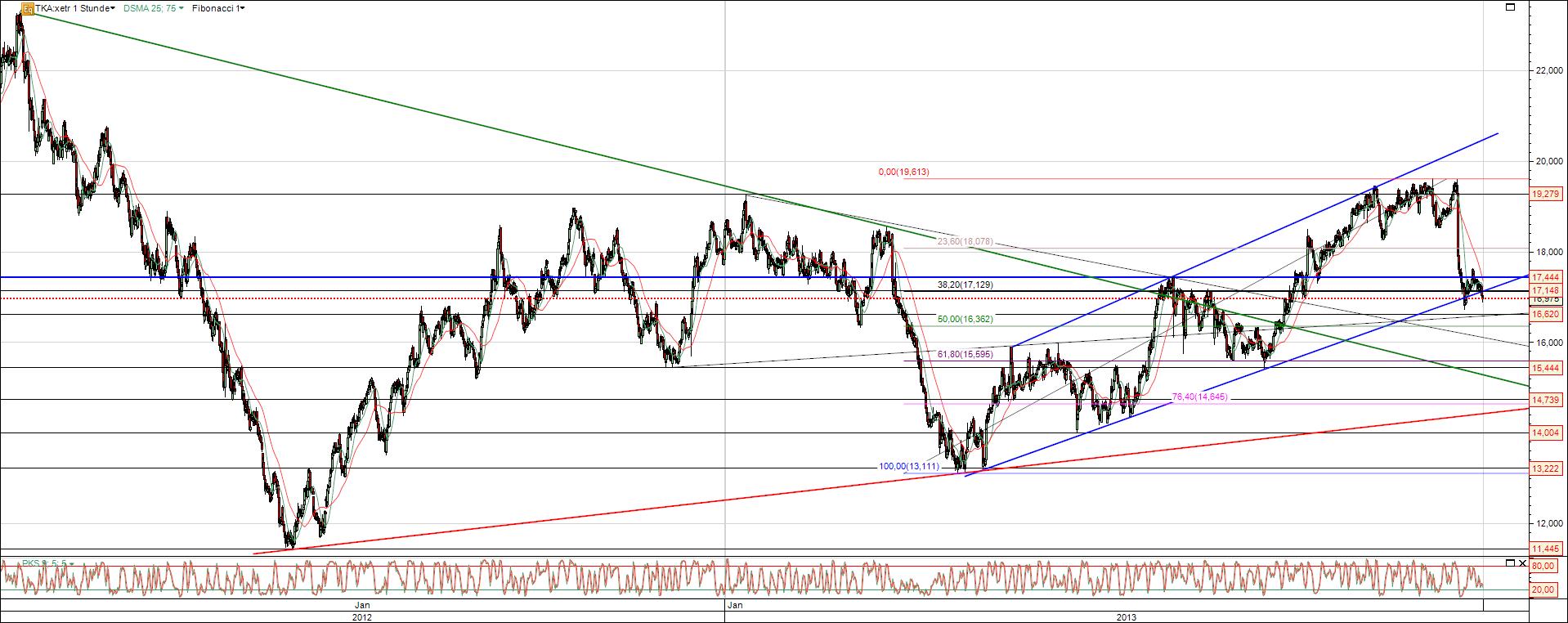Click the 80,00 oscillator upper threshold label
The width and height of the screenshot is (1568, 623).
pos(1543,566)
